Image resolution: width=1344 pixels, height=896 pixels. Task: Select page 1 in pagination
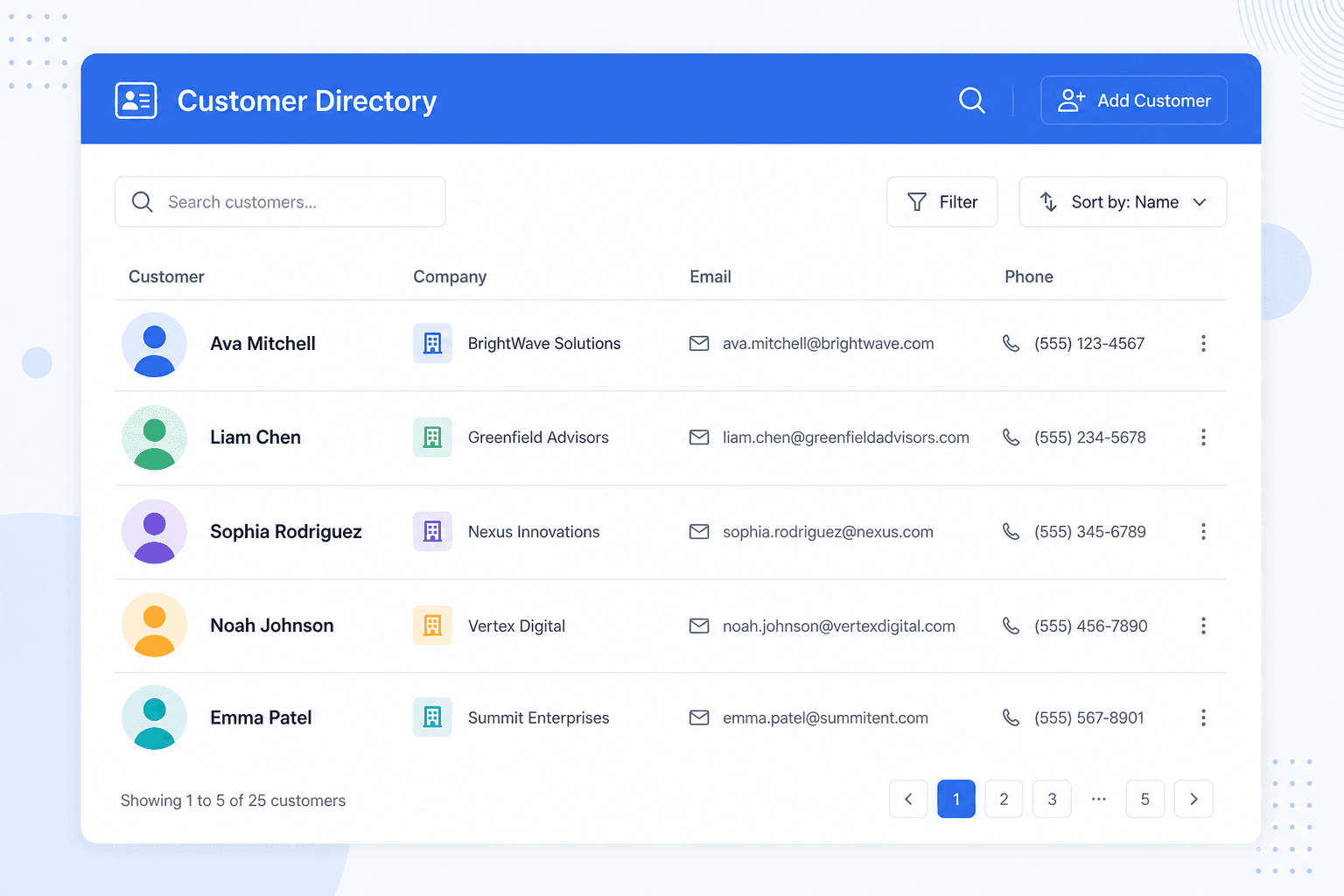coord(956,799)
